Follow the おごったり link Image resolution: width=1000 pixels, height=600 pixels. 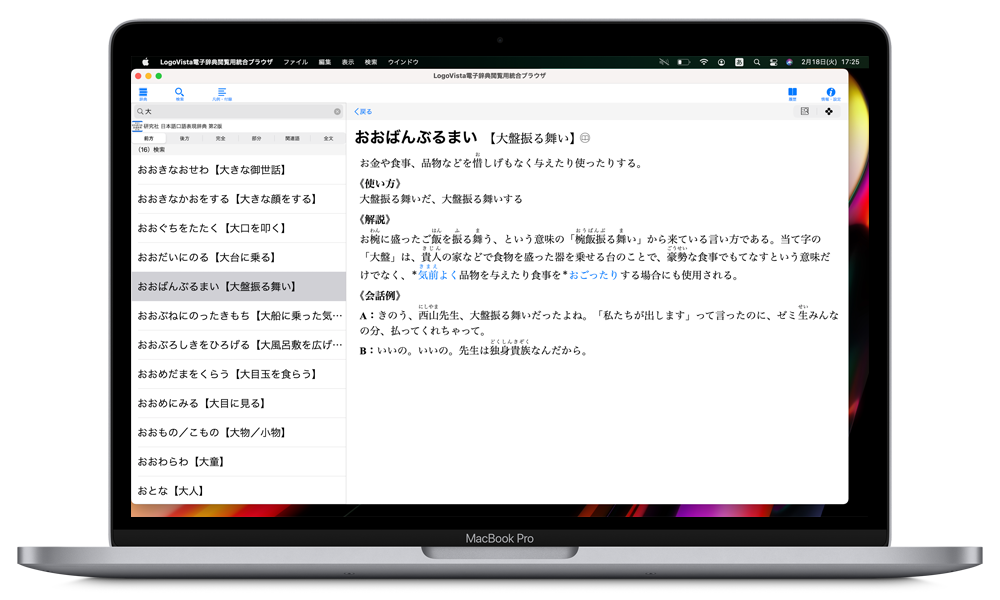pyautogui.click(x=593, y=275)
